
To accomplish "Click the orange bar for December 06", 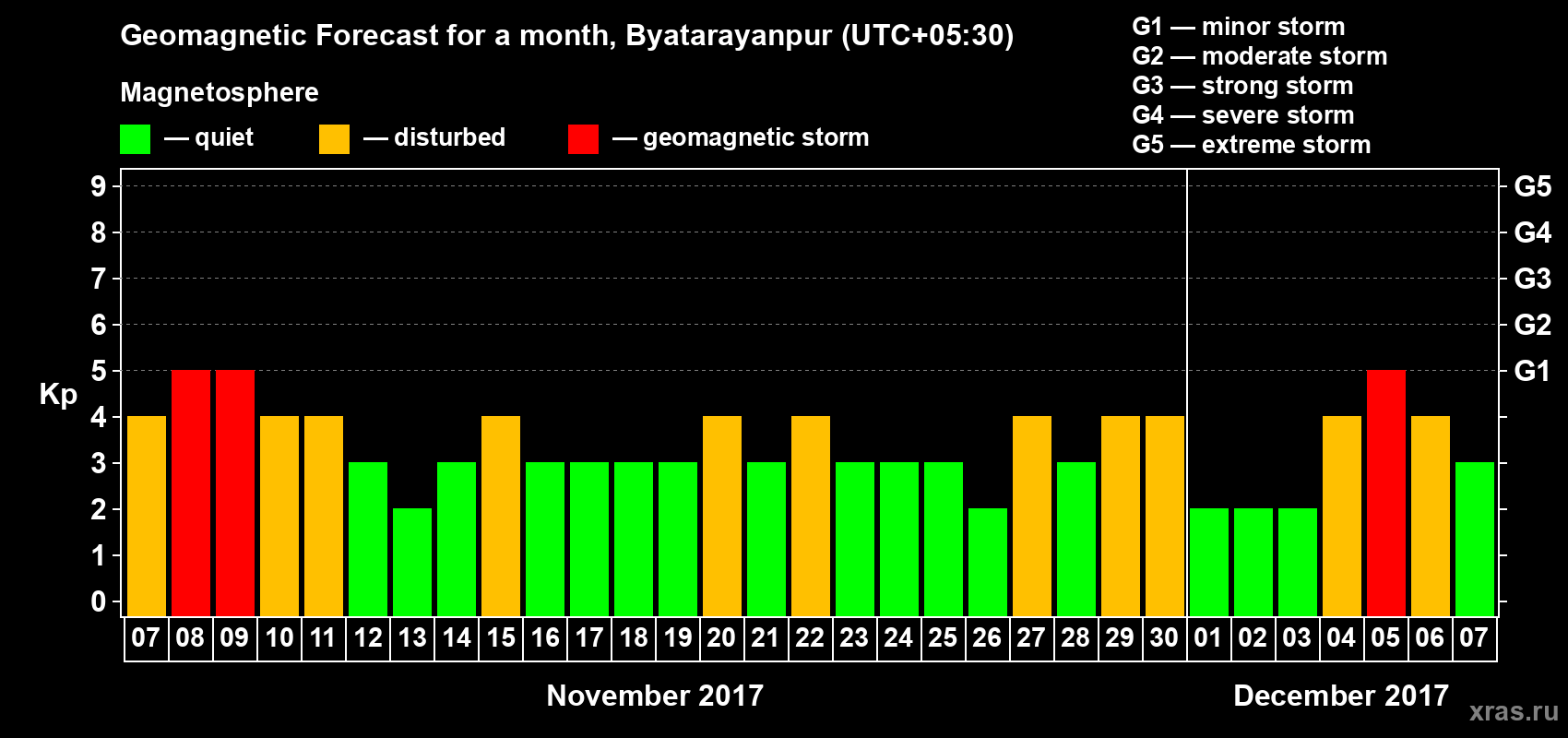I will point(1431,517).
